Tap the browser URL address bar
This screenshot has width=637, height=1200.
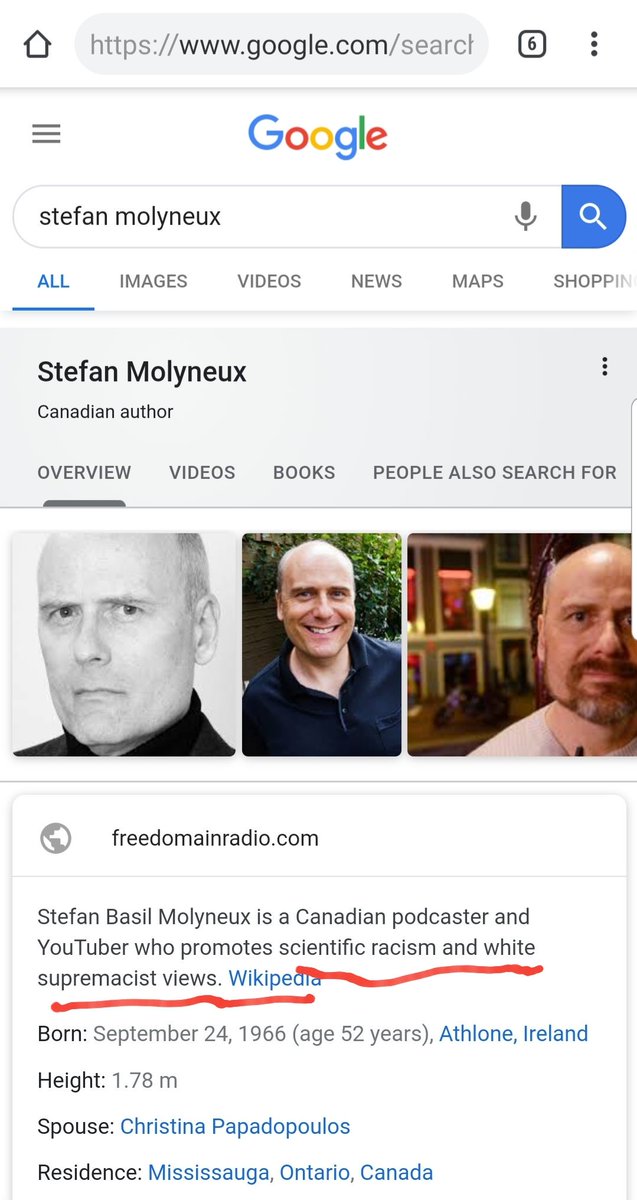coord(282,44)
